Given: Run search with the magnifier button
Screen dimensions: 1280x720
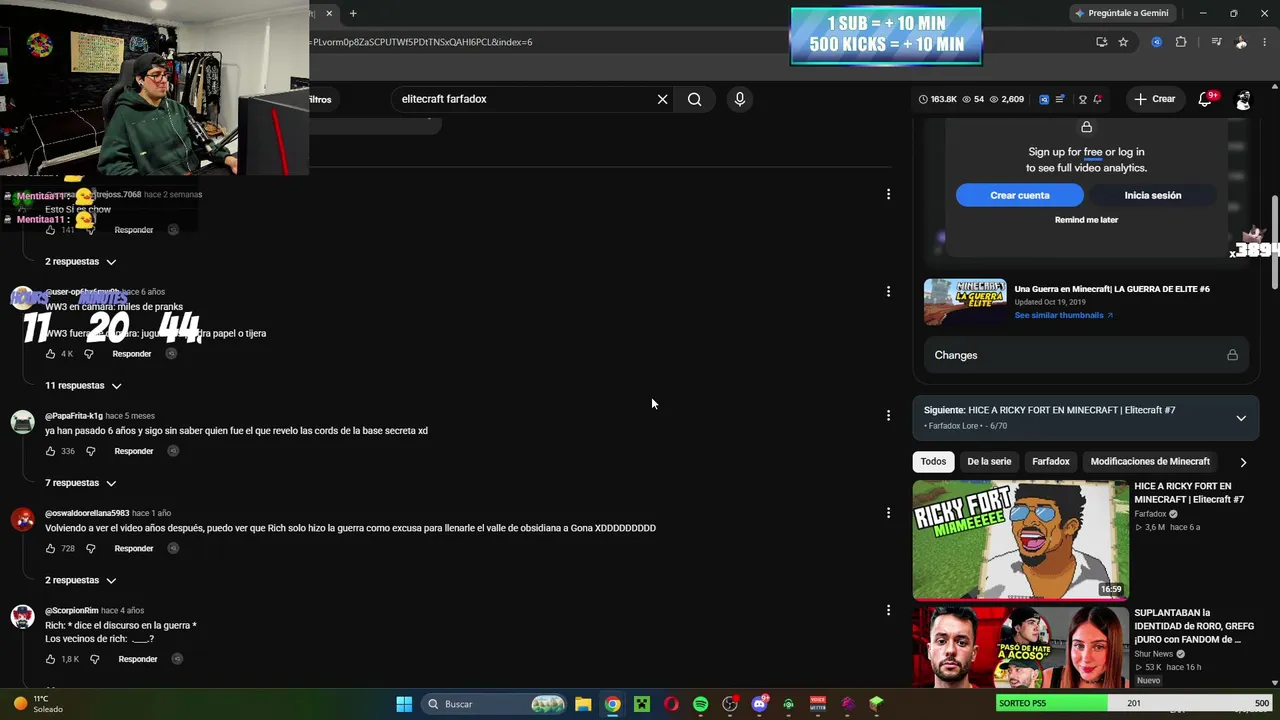Looking at the screenshot, I should (x=694, y=99).
